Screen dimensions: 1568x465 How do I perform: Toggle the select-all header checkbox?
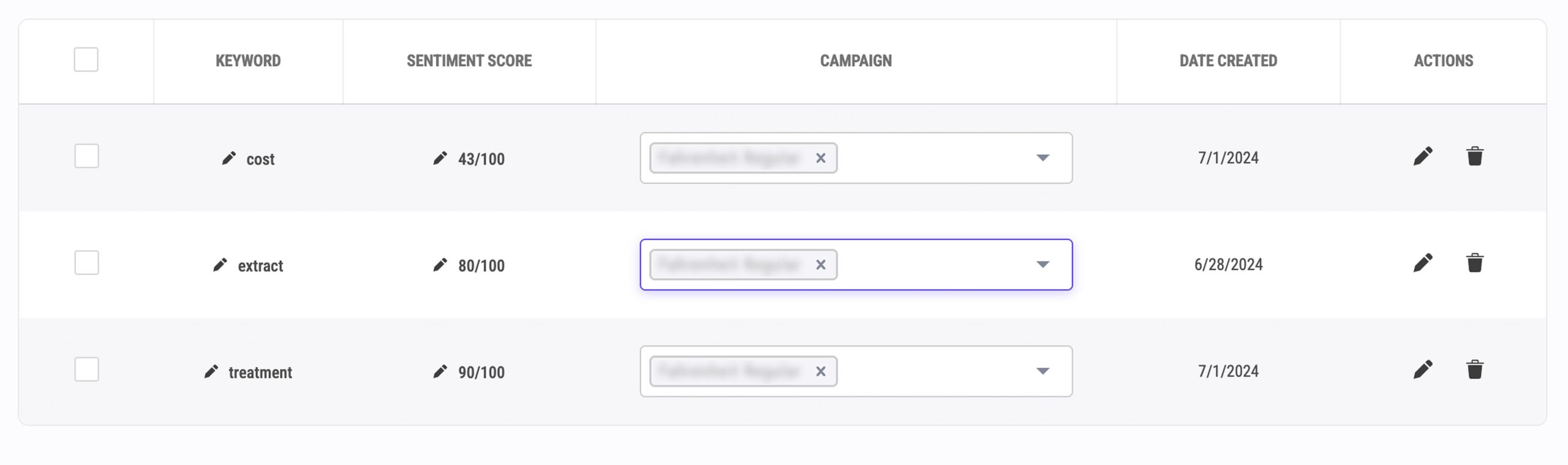tap(86, 59)
